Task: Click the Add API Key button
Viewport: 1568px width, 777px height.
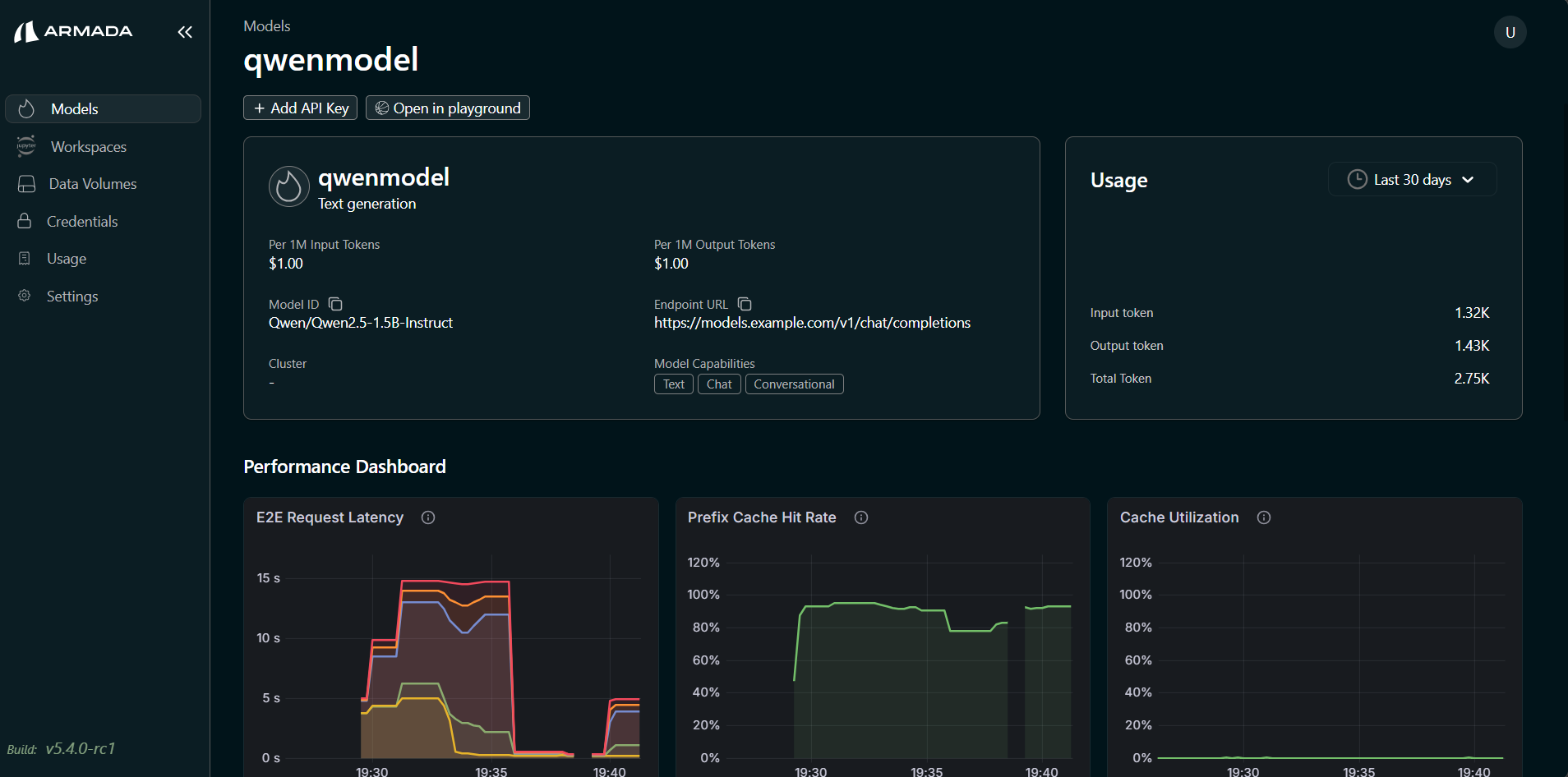Action: tap(300, 108)
